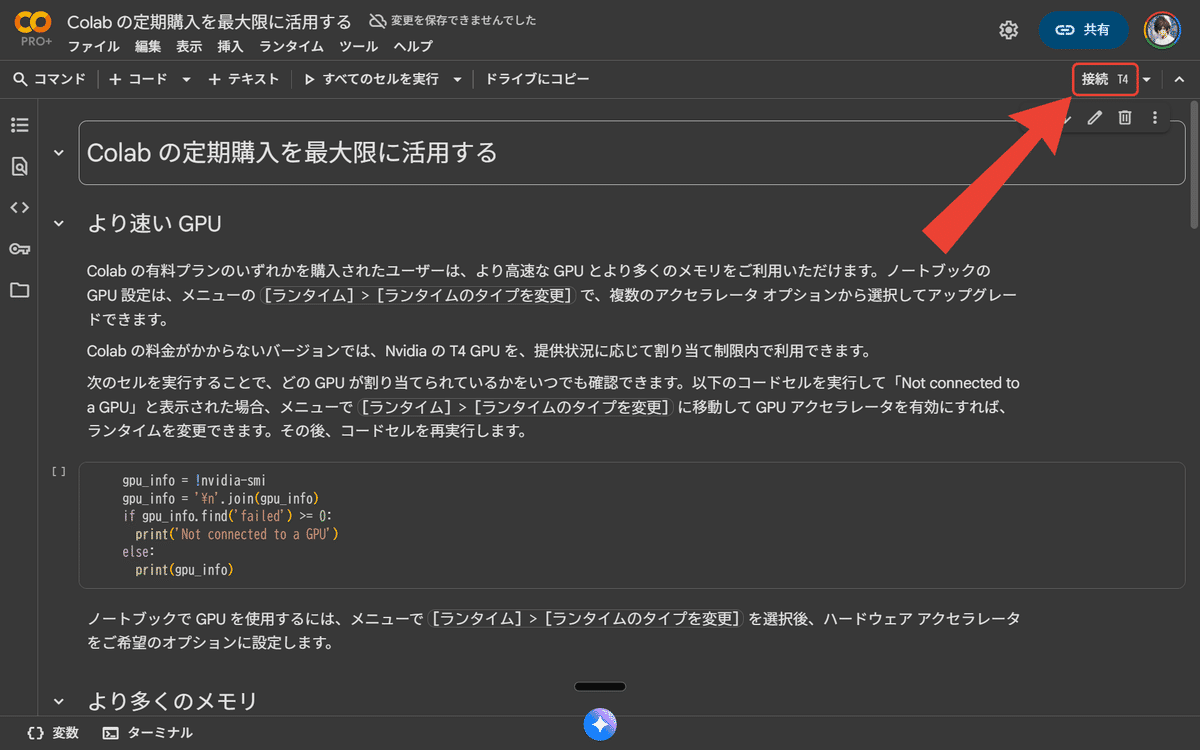This screenshot has height=750, width=1200.
Task: Open the ターミナル terminal panel
Action: click(148, 733)
